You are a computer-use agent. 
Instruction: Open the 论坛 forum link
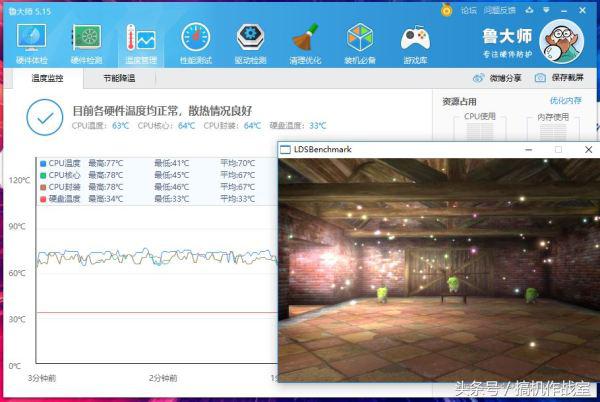pos(469,10)
